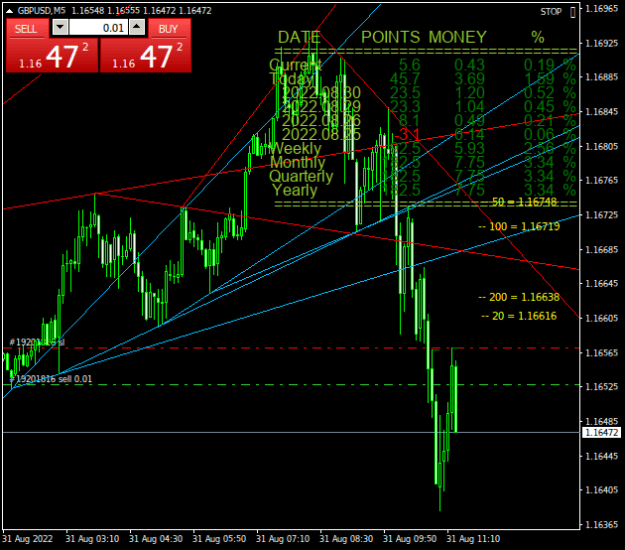Image resolution: width=625 pixels, height=550 pixels.
Task: Click the red SELL button
Action: coord(26,29)
